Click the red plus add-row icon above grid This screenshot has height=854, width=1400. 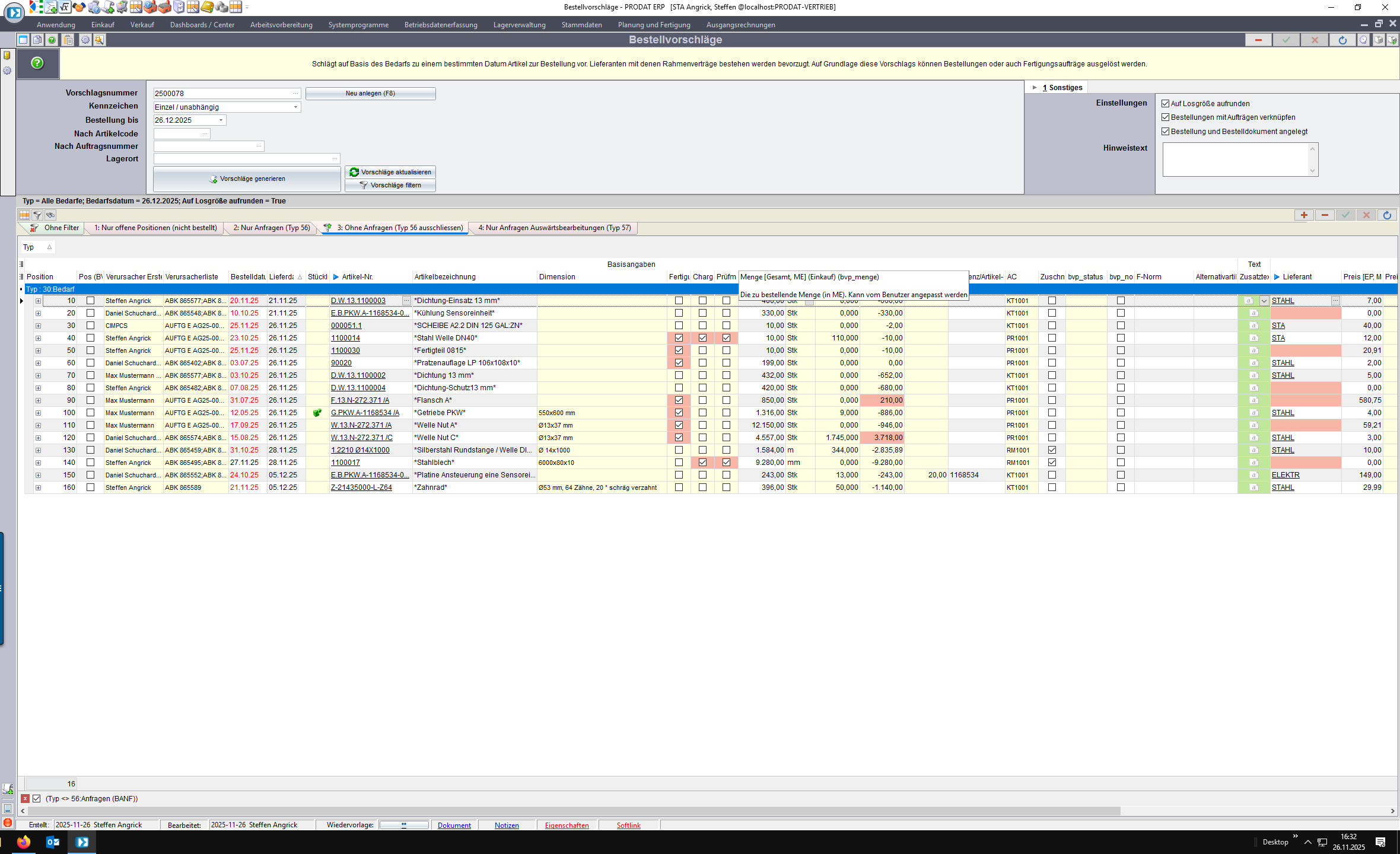click(1304, 215)
